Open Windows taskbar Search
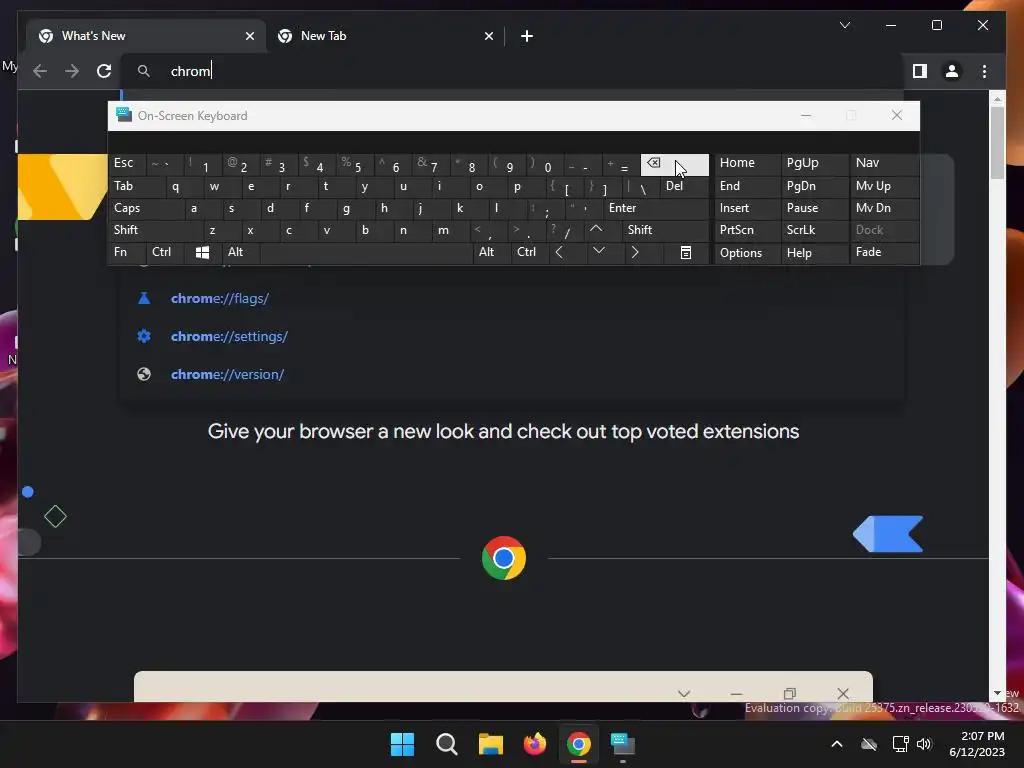 447,744
